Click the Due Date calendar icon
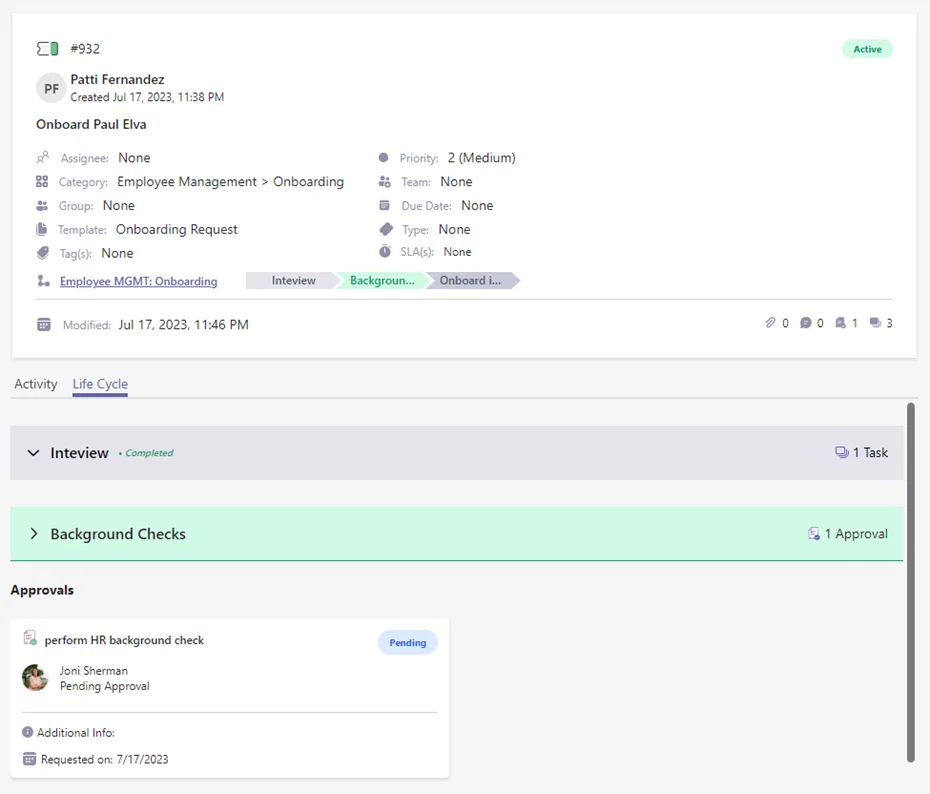The height and width of the screenshot is (794, 930). [384, 205]
